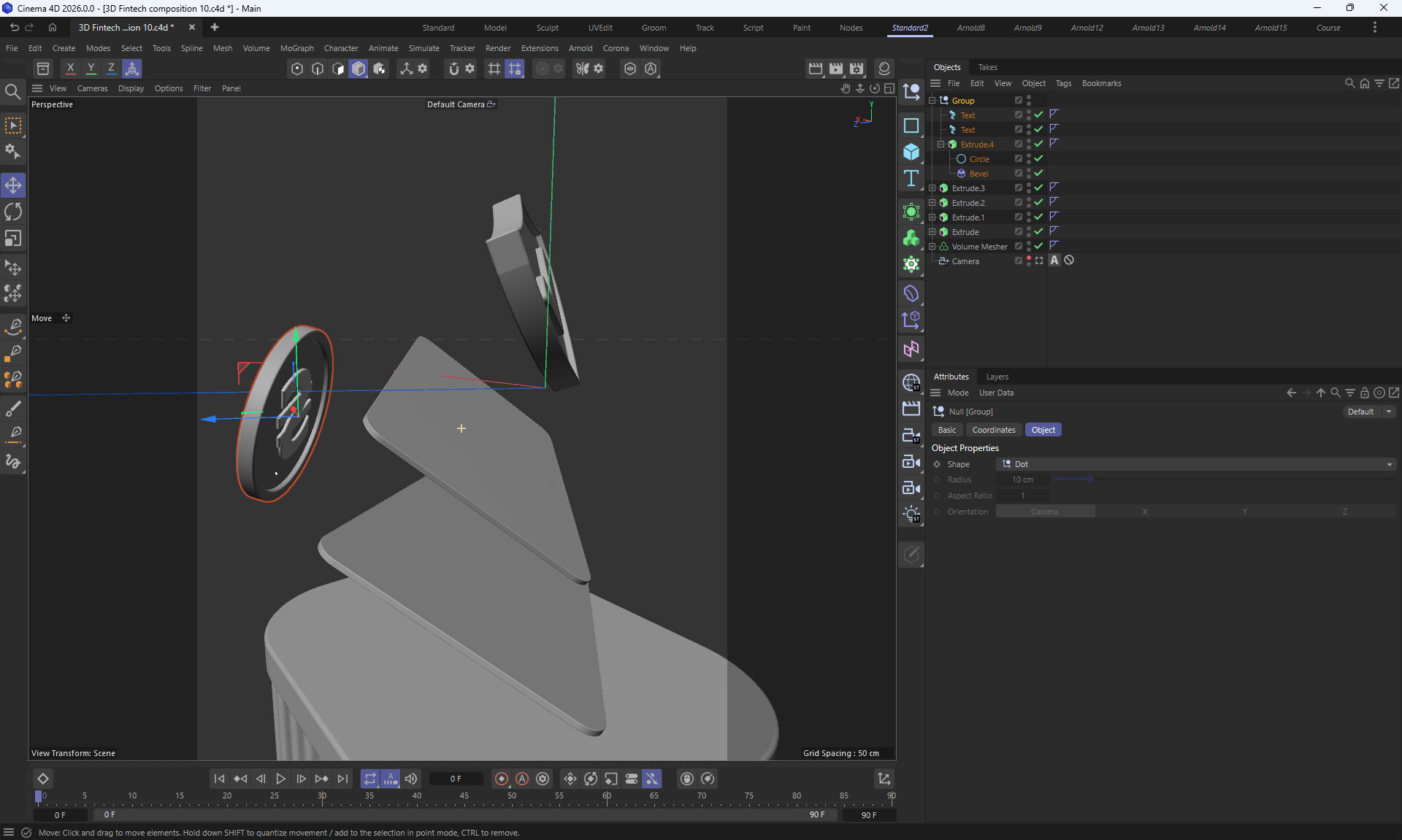This screenshot has height=840, width=1402.
Task: Collapse the Extrude.4 hierarchy
Action: [941, 145]
